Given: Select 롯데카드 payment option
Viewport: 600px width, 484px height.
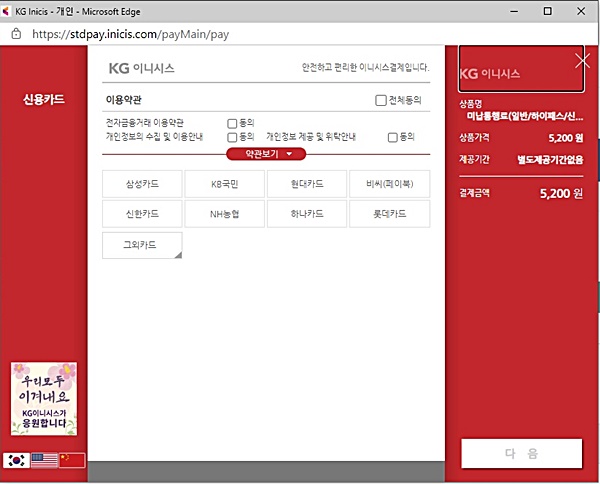Looking at the screenshot, I should click(x=390, y=214).
